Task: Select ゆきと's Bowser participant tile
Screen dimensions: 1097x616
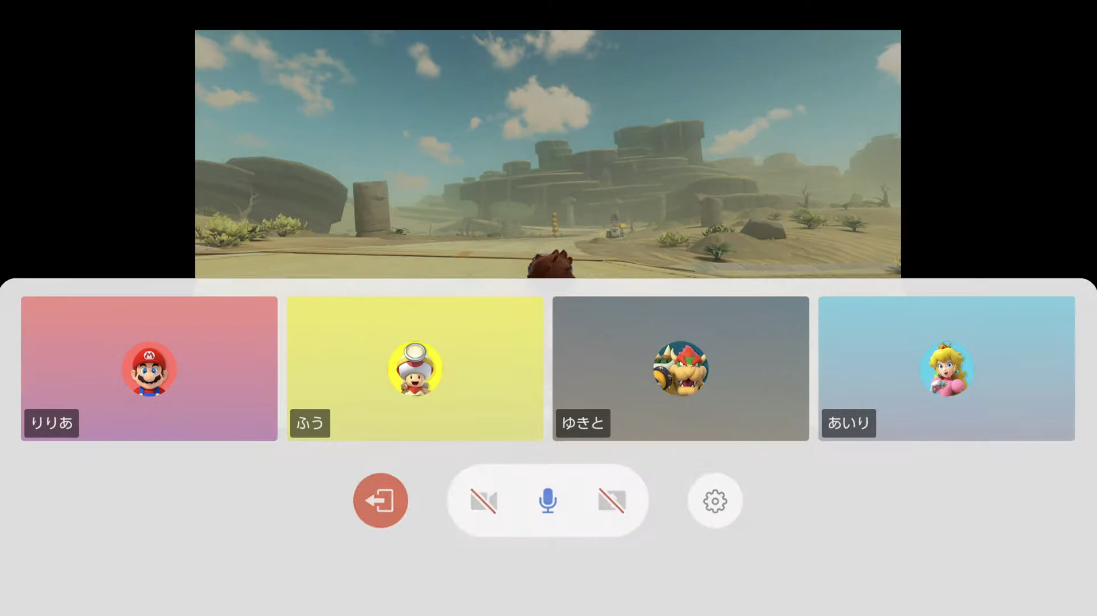Action: tap(681, 368)
